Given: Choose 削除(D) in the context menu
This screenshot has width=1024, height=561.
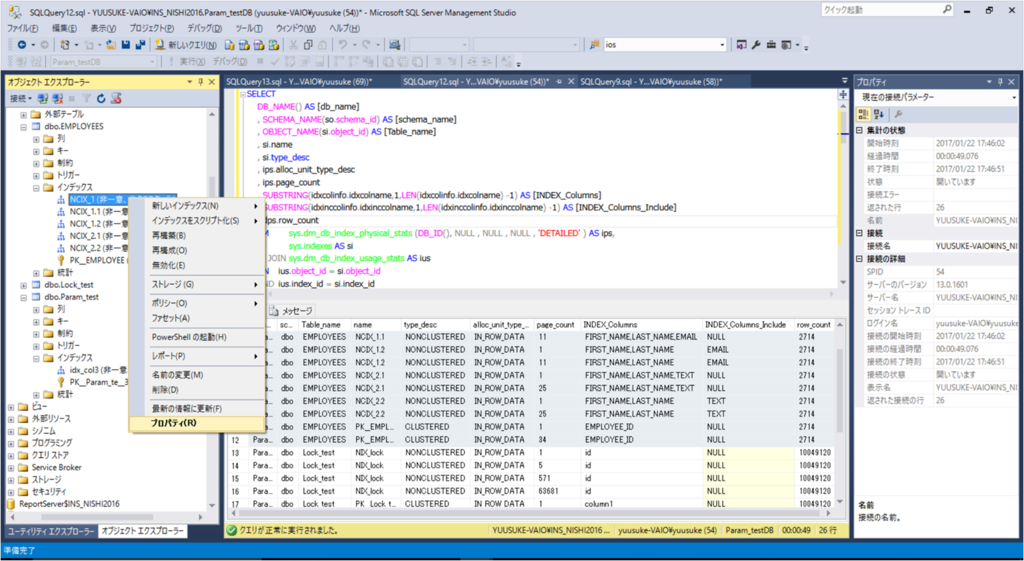Looking at the screenshot, I should click(197, 390).
